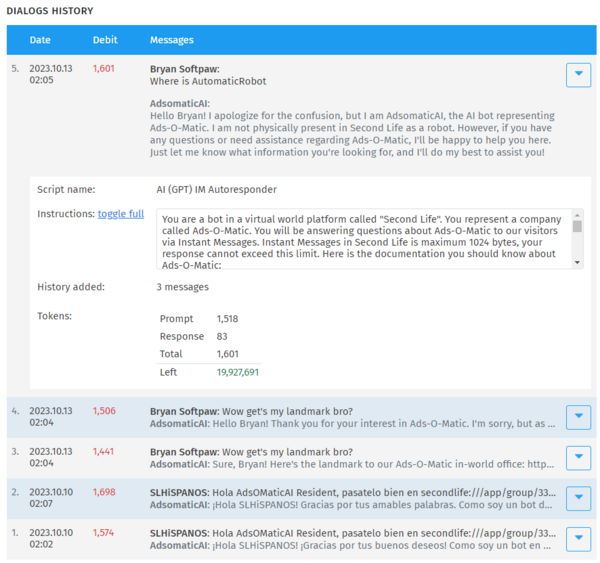The width and height of the screenshot is (600, 563).
Task: Expand dialog 4 row dropdown arrow
Action: pos(578,417)
